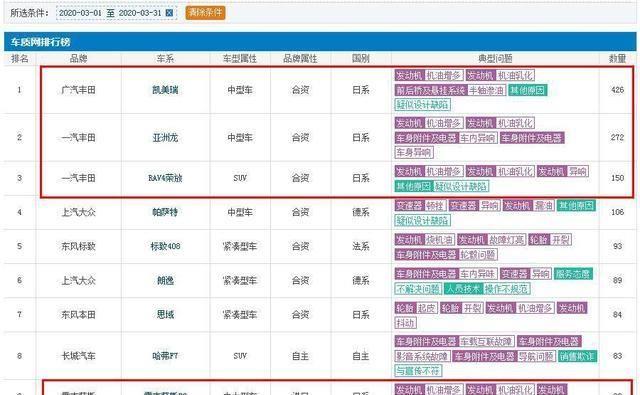Click the 长城汽车 brand cell
Image resolution: width=640 pixels, height=395 pixels.
click(78, 356)
